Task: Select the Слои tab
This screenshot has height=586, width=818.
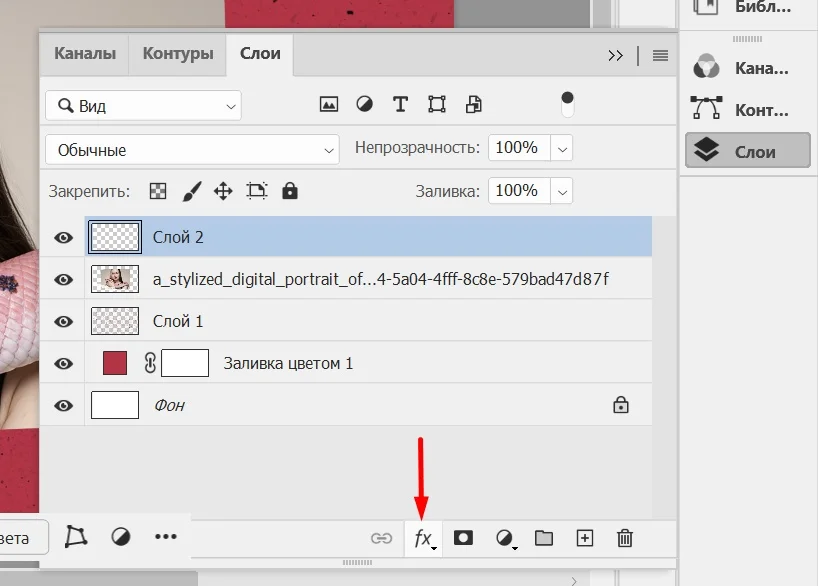Action: (260, 53)
